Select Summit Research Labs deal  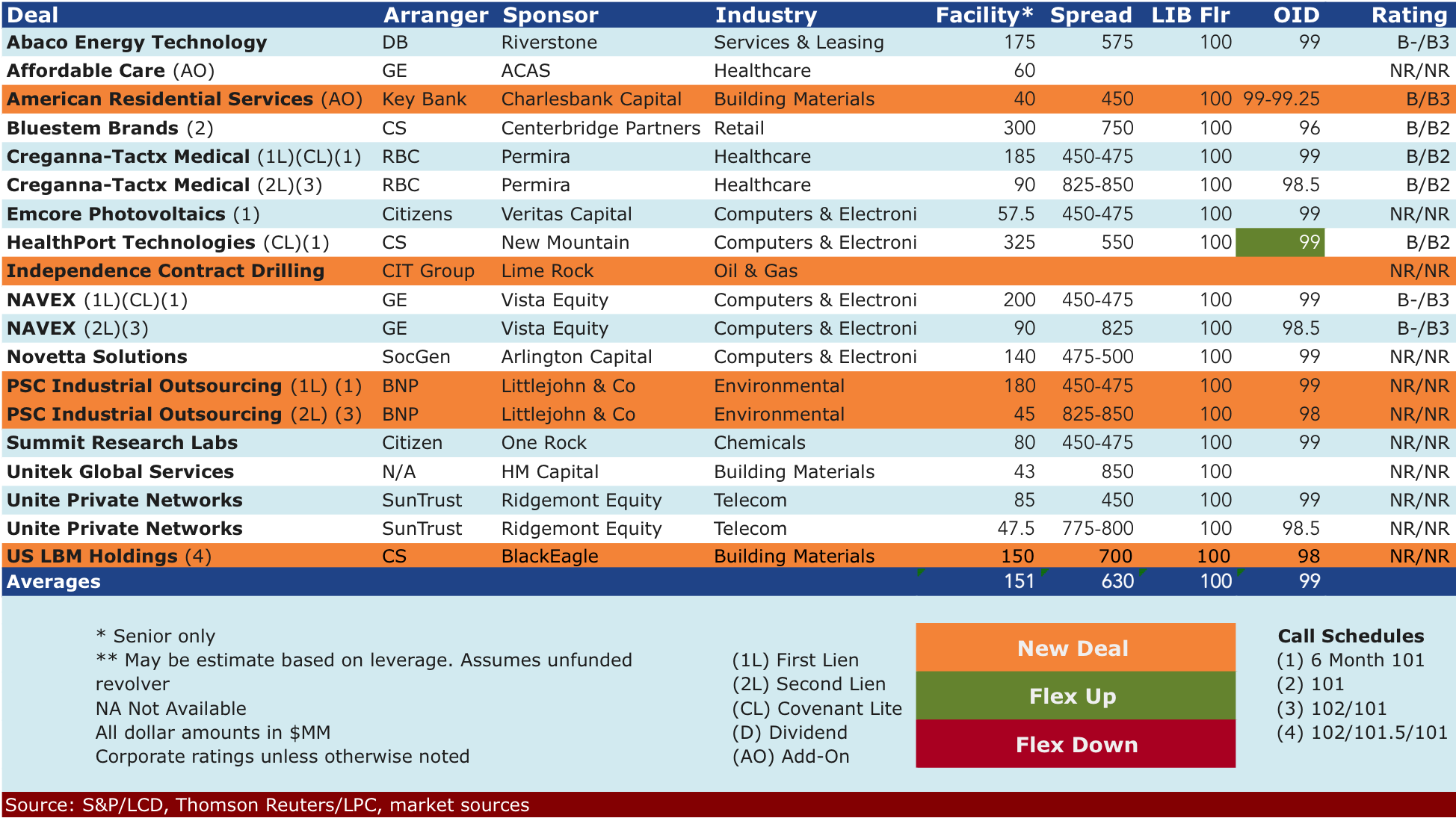point(122,443)
